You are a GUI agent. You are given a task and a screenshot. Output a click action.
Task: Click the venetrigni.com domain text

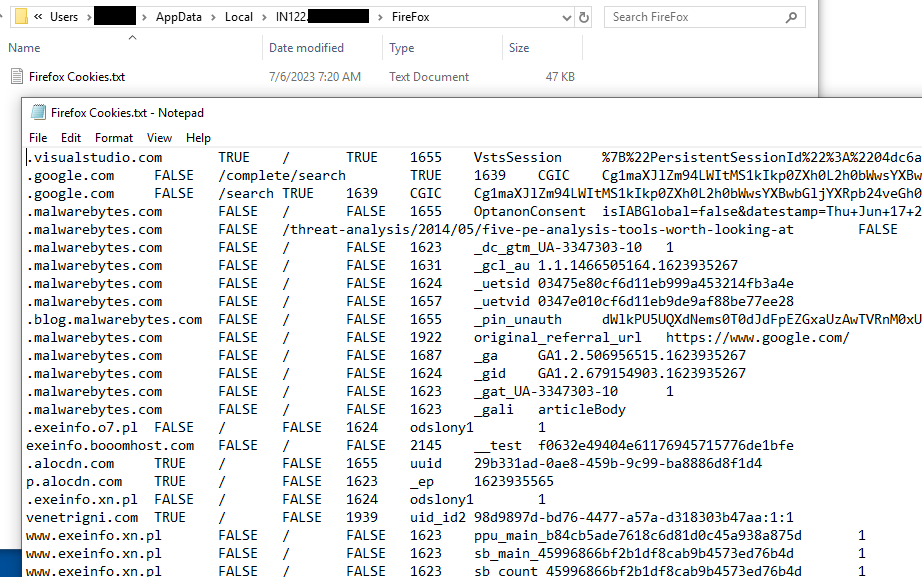(82, 518)
